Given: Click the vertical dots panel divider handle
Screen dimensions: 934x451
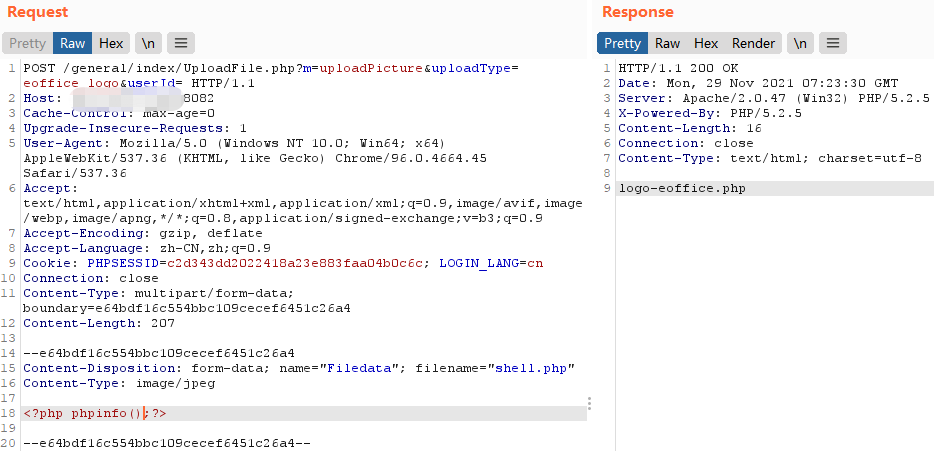Looking at the screenshot, I should [589, 404].
